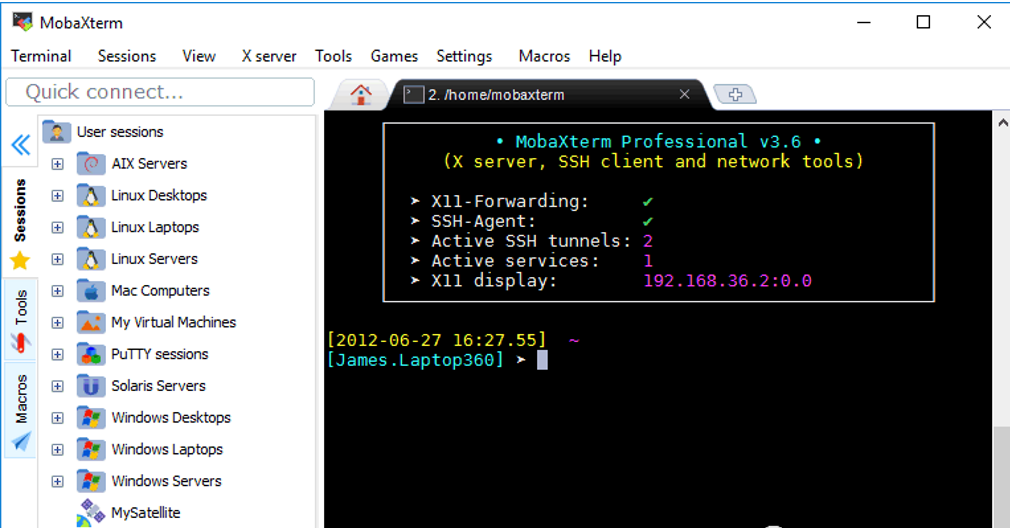Viewport: 1010px width, 528px height.
Task: Close the /home/mobaxterm terminal tab
Action: point(684,94)
